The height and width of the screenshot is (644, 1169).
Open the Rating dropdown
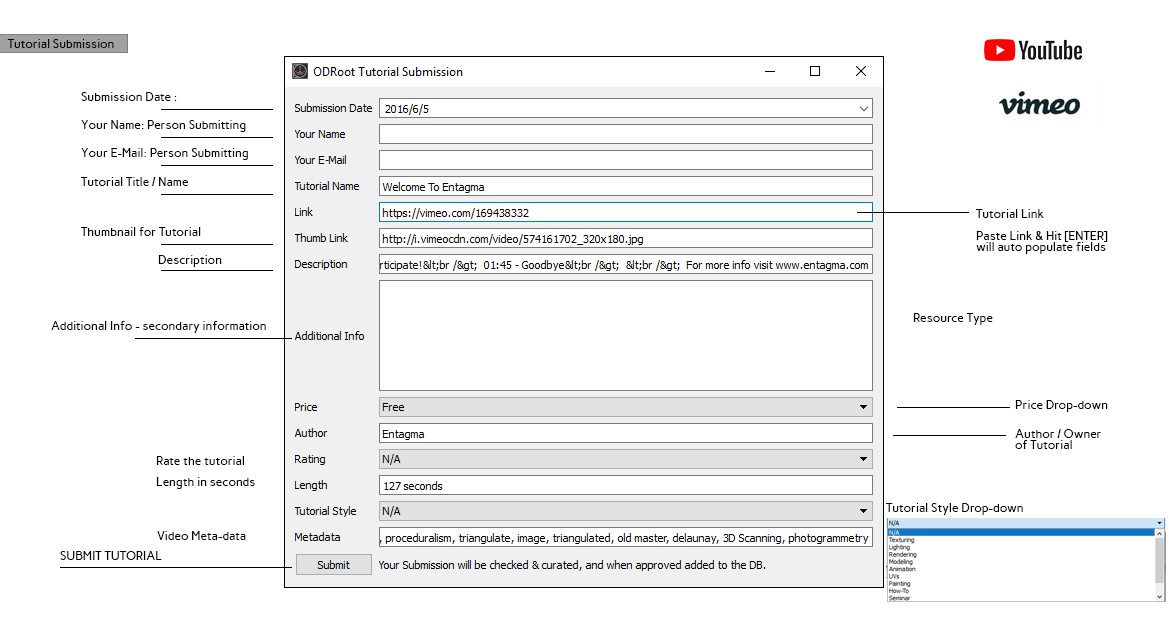[x=863, y=459]
